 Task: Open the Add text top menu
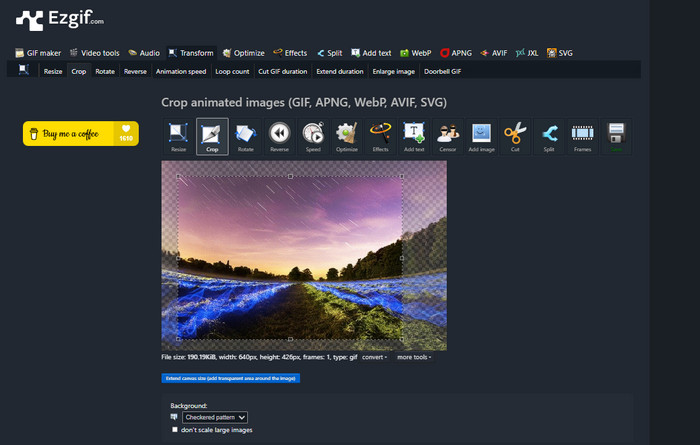pos(371,53)
